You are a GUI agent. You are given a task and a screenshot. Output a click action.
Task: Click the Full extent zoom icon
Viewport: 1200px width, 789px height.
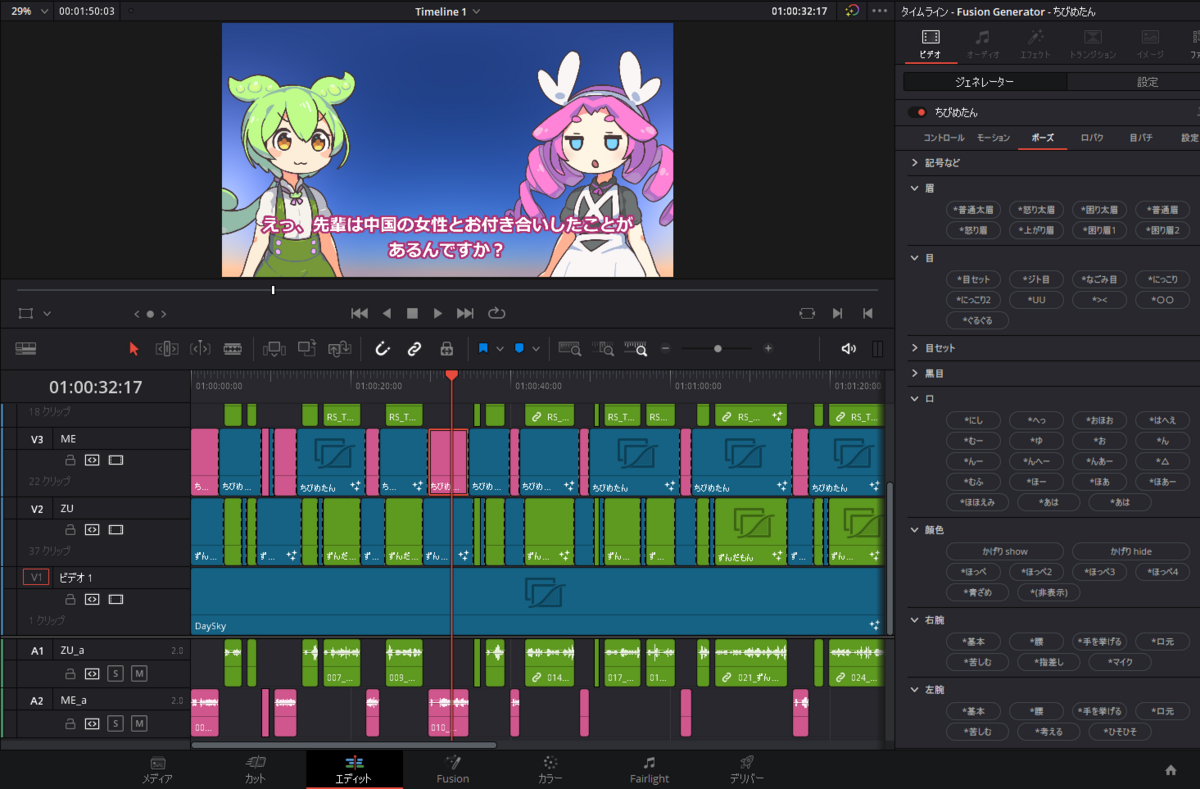pyautogui.click(x=570, y=348)
